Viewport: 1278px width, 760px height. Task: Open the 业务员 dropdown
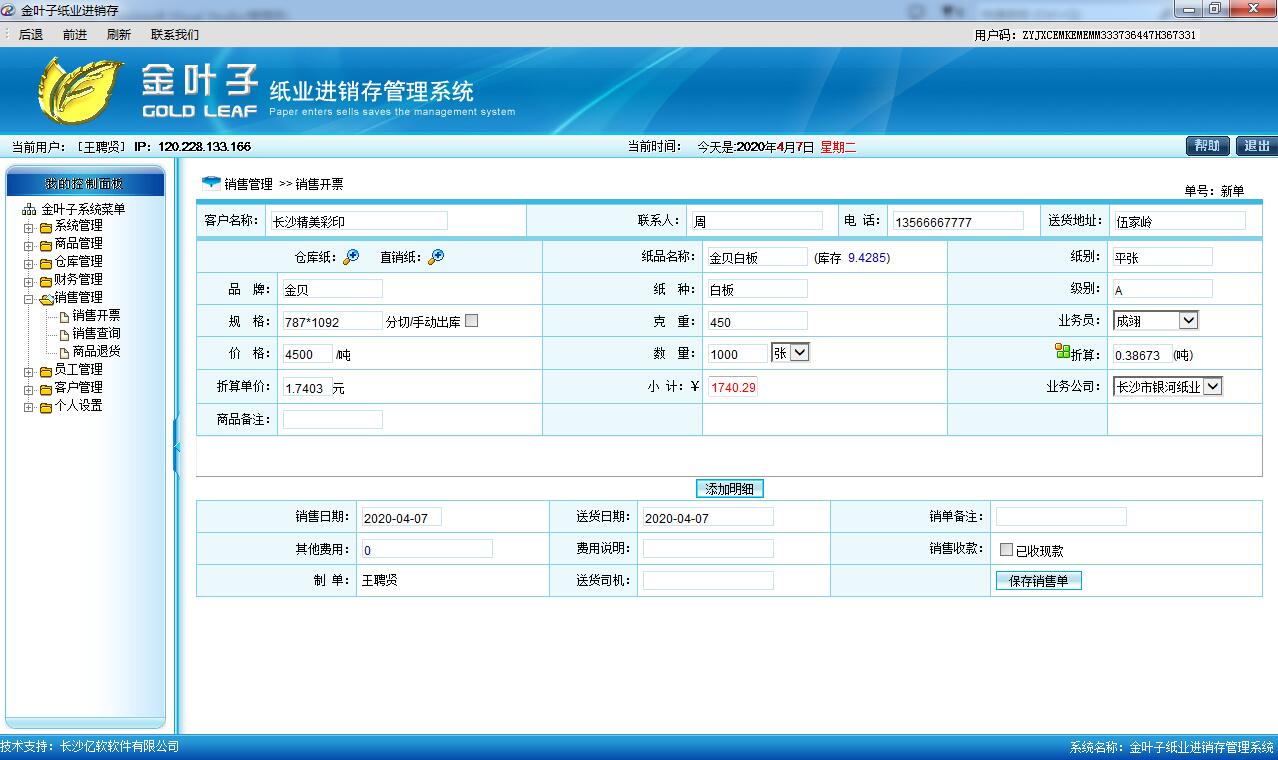(1187, 321)
